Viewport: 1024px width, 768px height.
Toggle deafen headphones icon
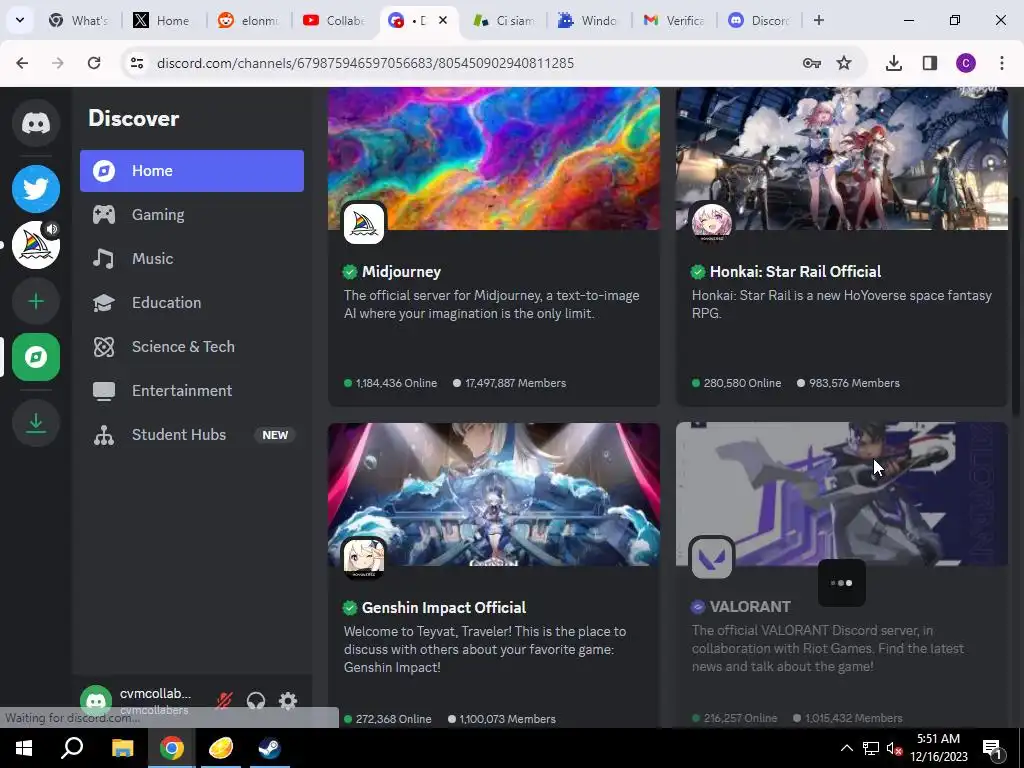click(256, 701)
